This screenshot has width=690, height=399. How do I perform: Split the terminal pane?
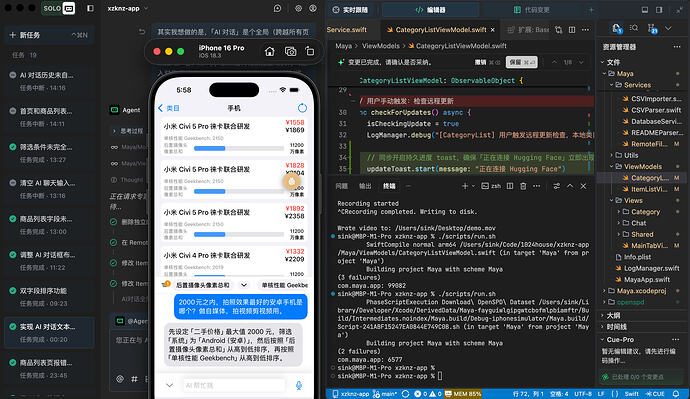tap(510, 186)
